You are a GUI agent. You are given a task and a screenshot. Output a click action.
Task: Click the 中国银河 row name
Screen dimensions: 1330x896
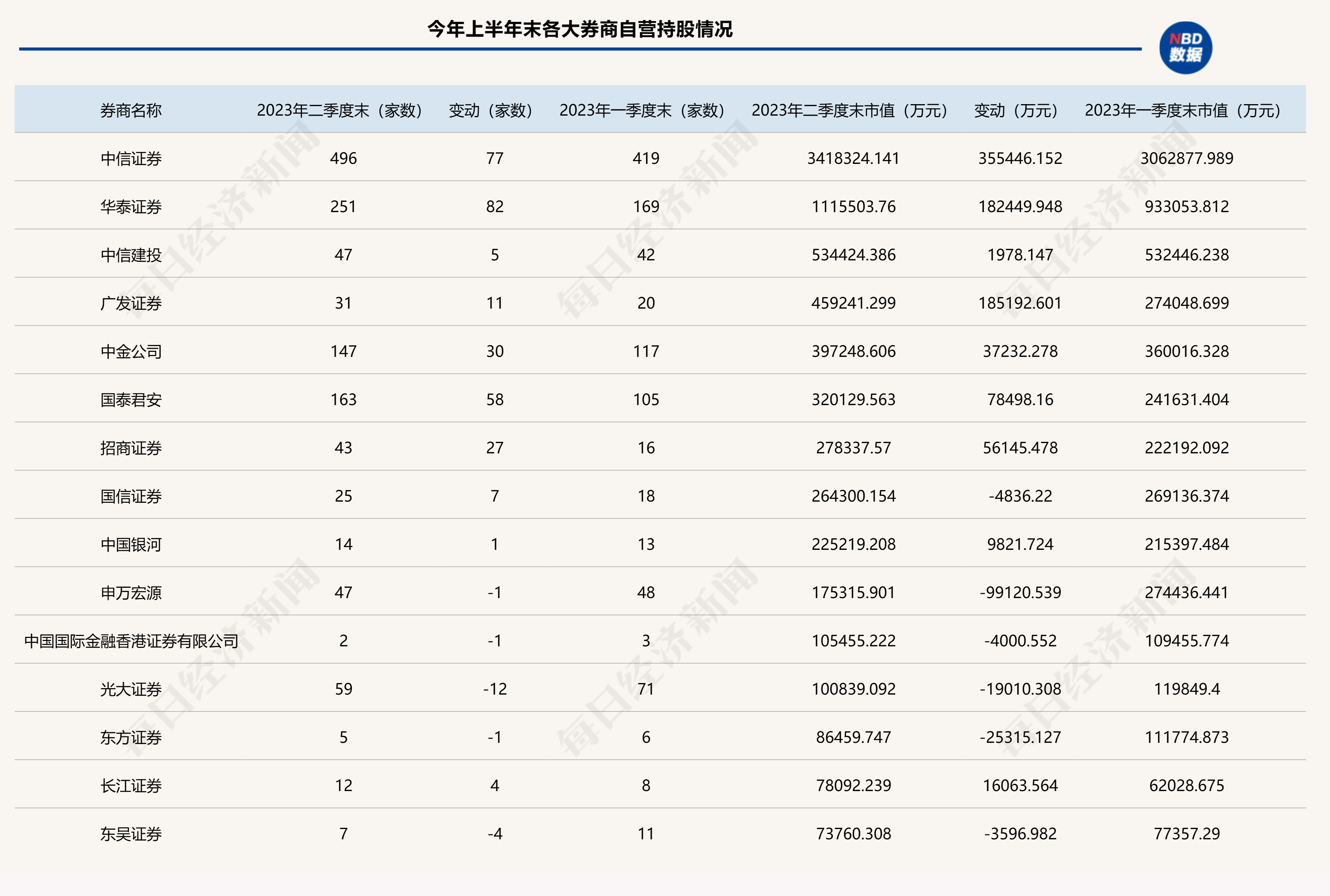coord(131,544)
